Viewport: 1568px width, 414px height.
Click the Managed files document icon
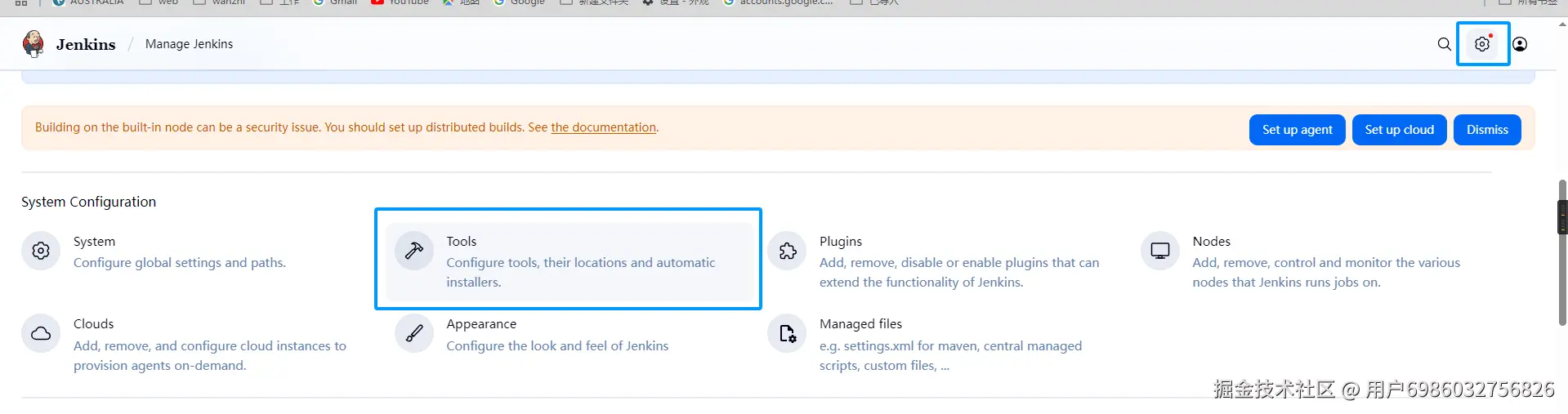788,333
